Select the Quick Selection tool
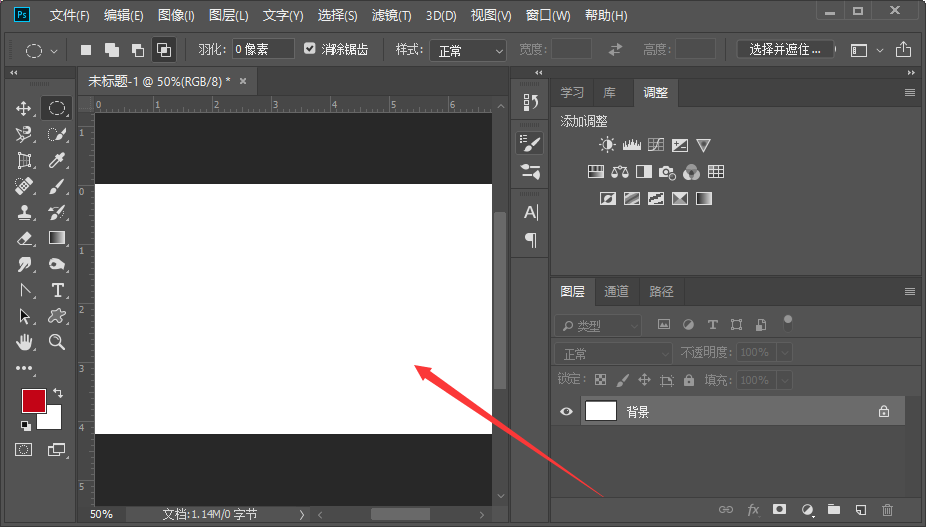Screen dimensions: 926x527 tap(57, 135)
